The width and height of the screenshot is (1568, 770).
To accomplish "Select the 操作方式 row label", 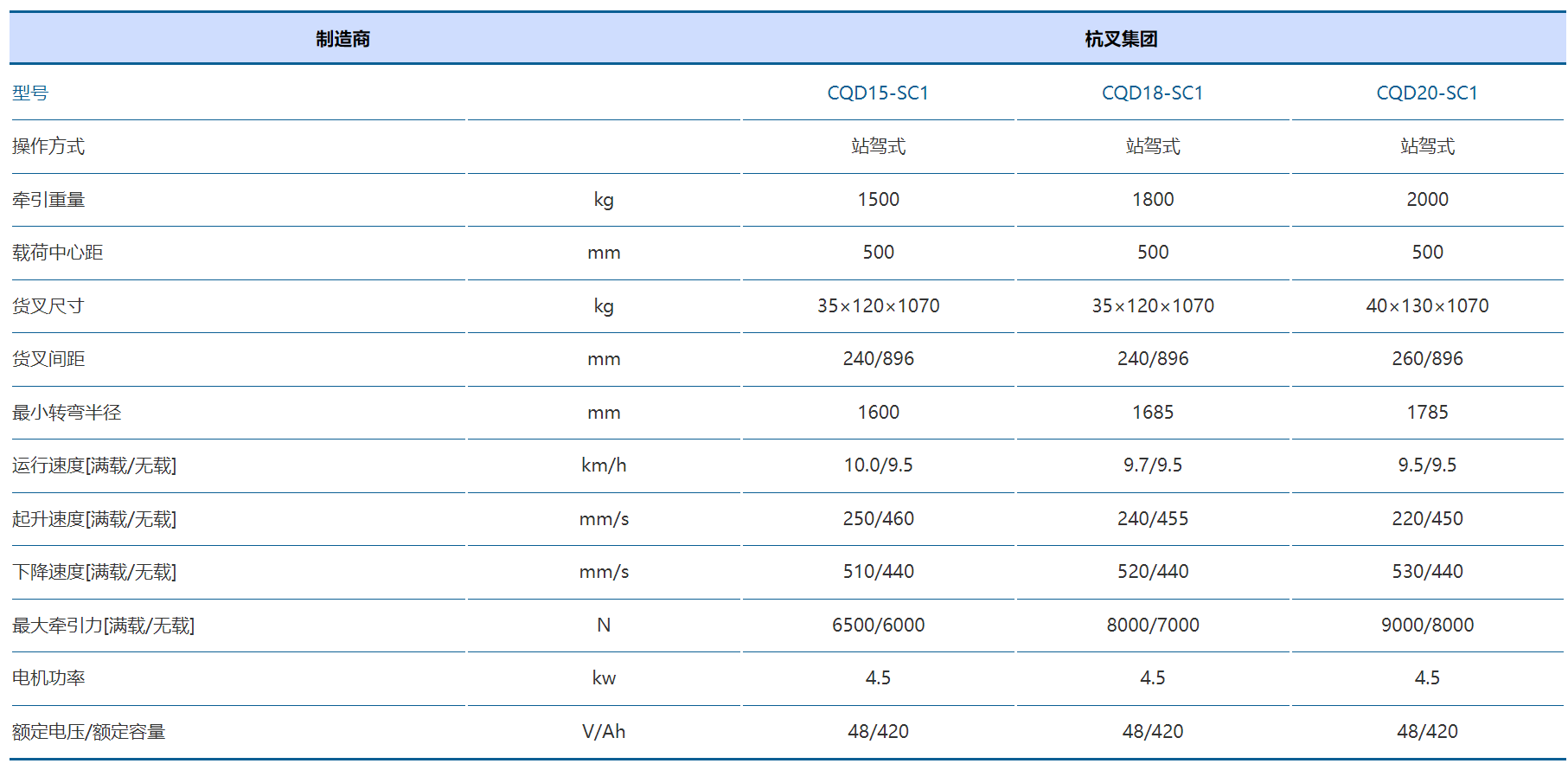I will click(48, 146).
